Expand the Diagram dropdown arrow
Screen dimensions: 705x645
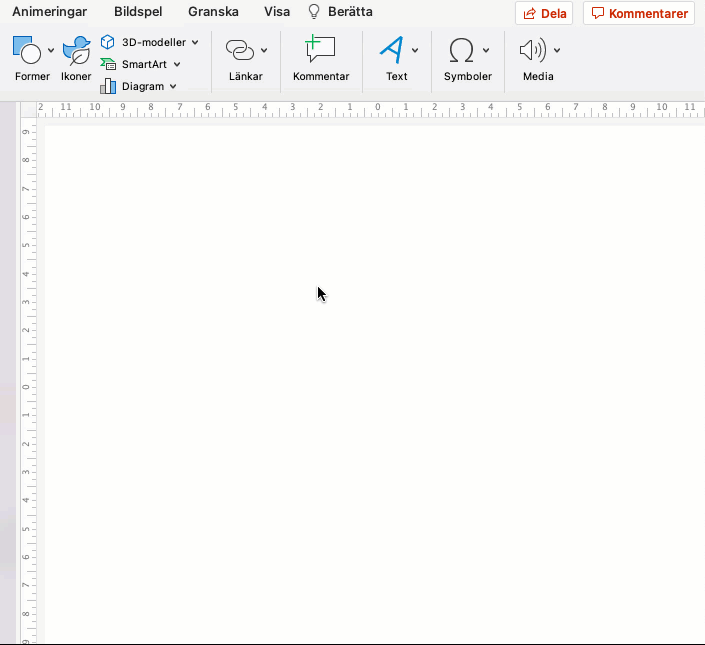click(173, 86)
